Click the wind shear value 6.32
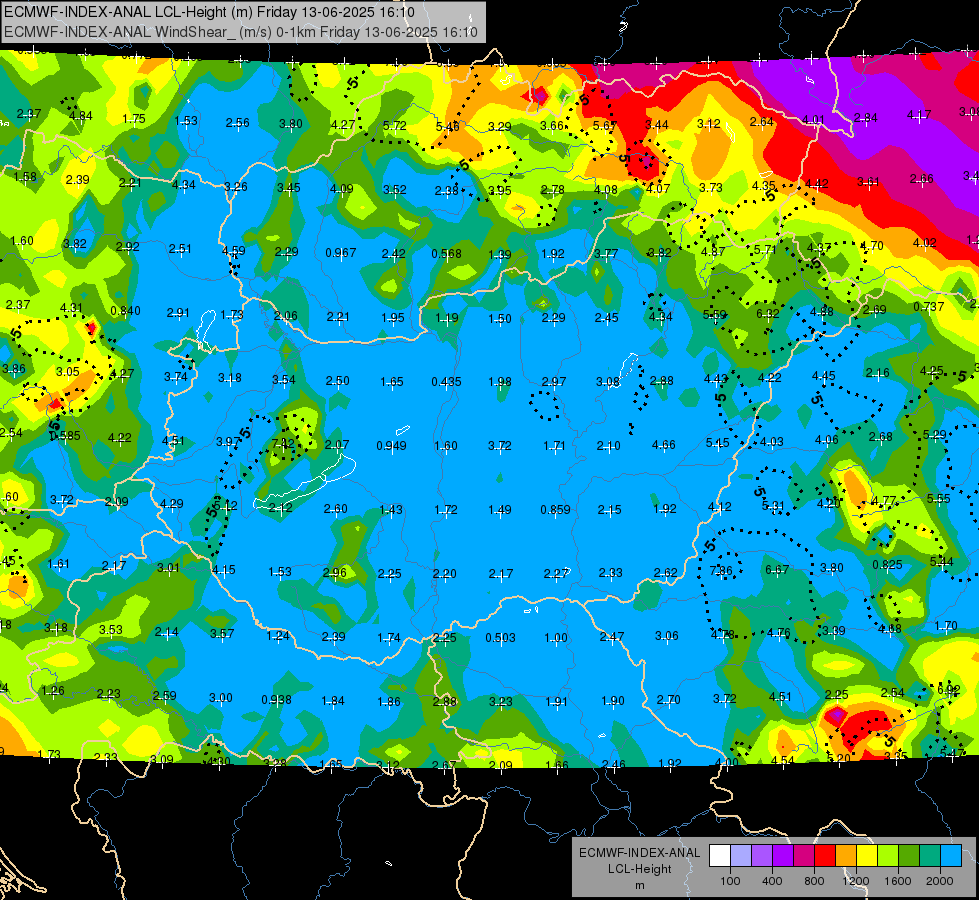Screen dimensions: 979x900 point(768,314)
